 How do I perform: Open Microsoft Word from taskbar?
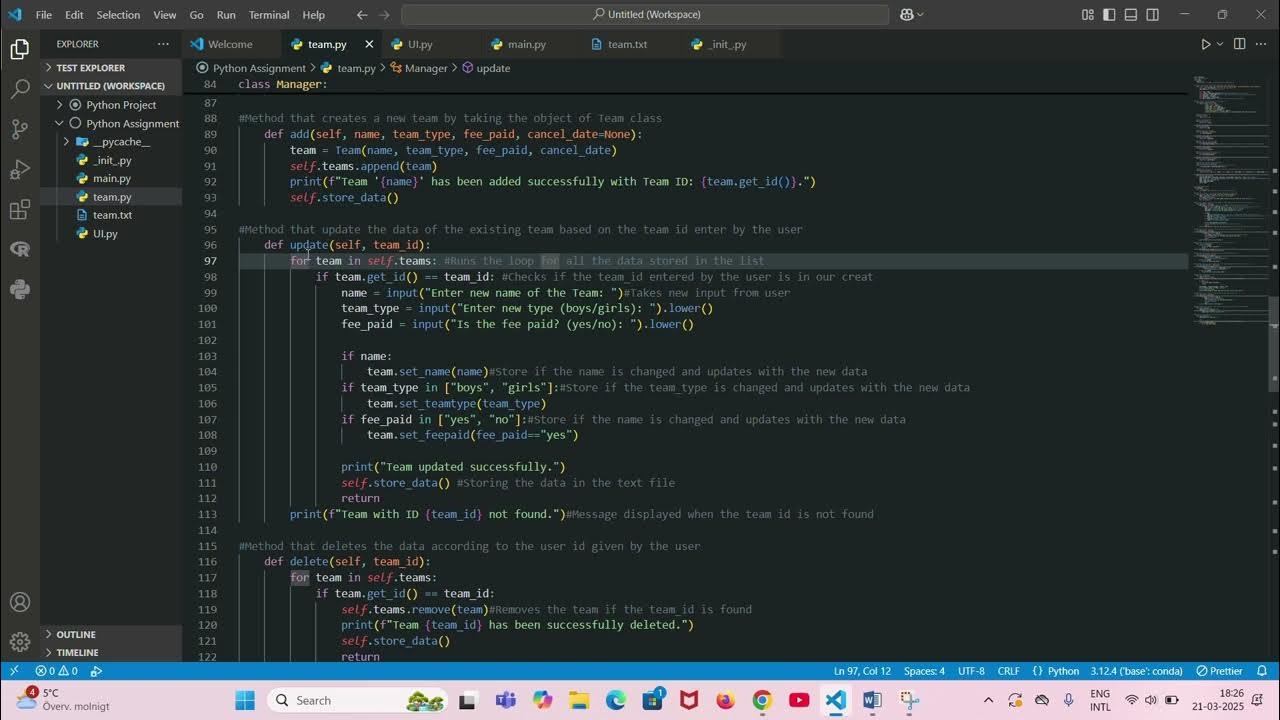pyautogui.click(x=872, y=700)
